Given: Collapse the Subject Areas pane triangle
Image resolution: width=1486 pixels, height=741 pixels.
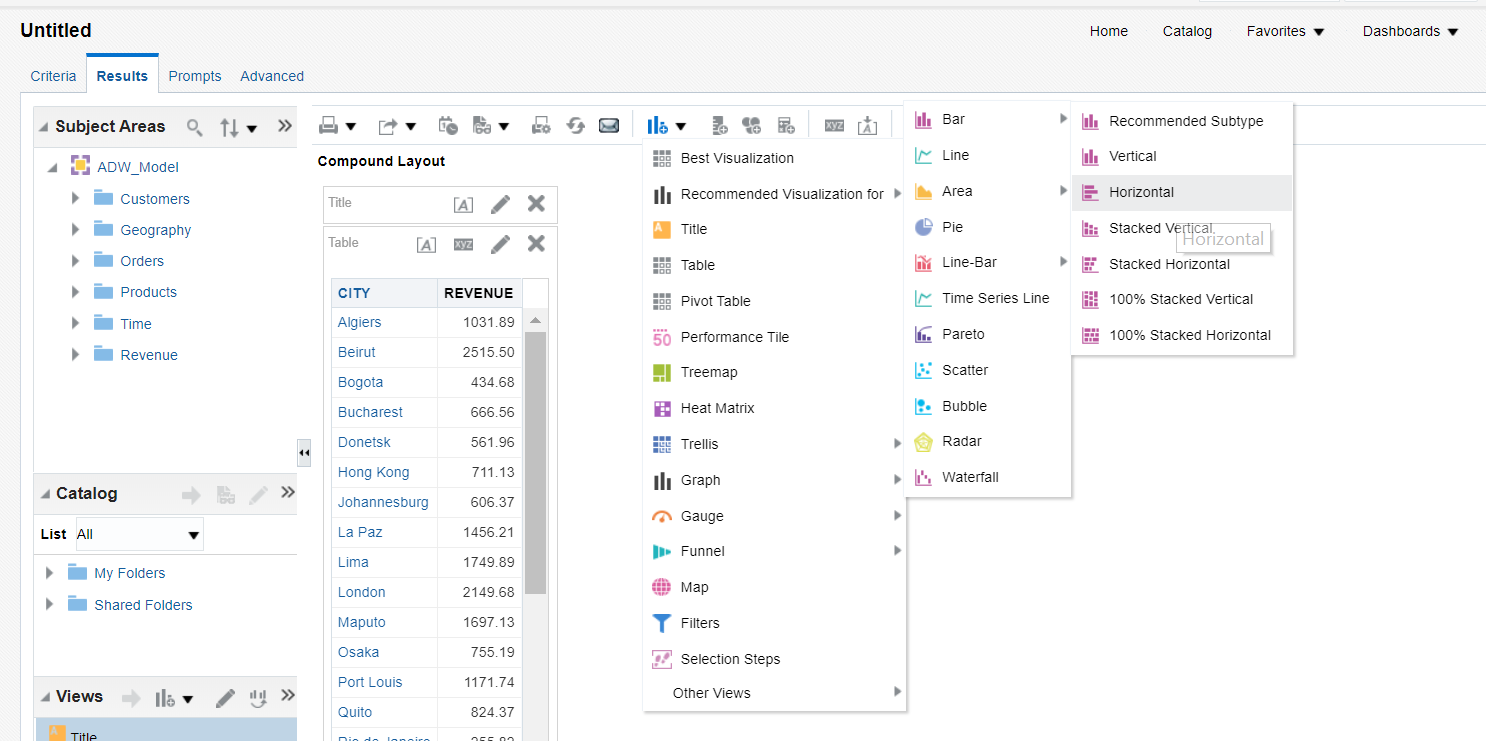Looking at the screenshot, I should [x=44, y=127].
